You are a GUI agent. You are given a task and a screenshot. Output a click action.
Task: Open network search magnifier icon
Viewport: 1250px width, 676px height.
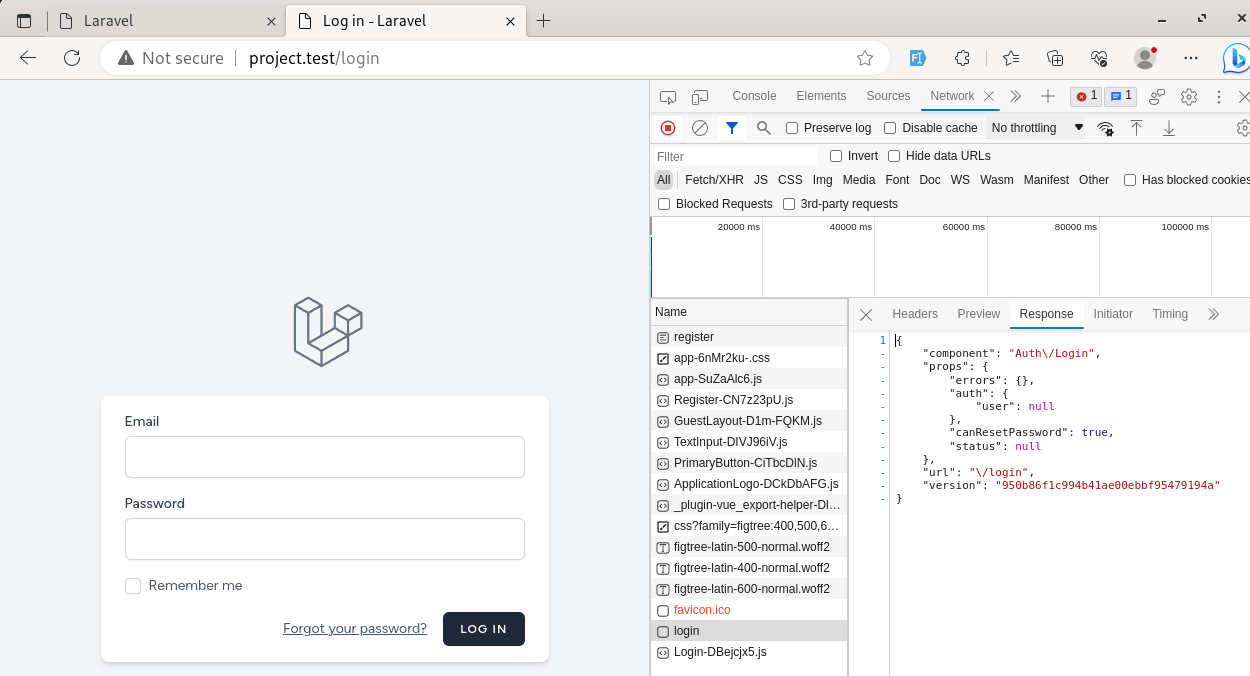click(x=764, y=128)
